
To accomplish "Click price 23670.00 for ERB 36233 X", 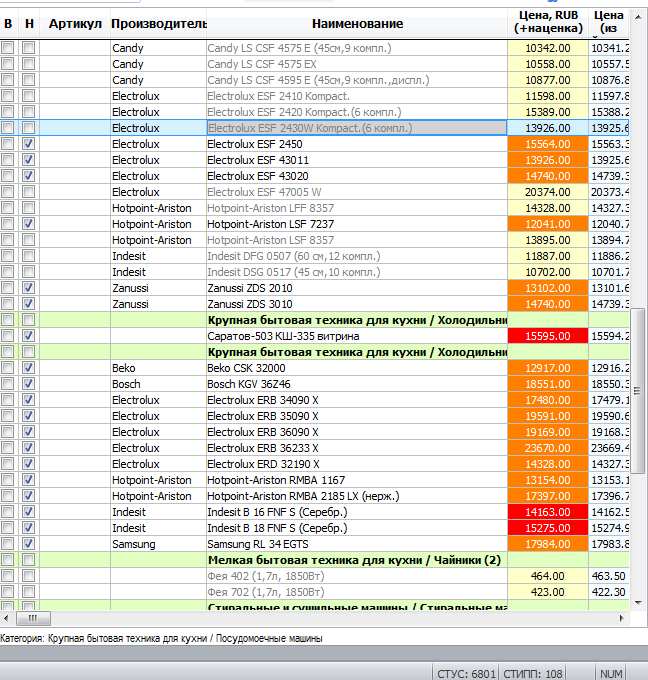I will (x=548, y=448).
